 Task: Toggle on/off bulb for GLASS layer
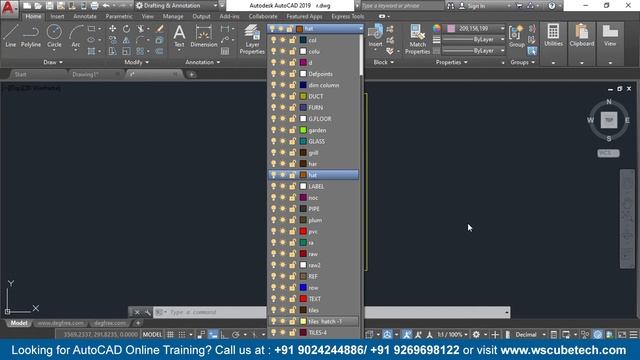pyautogui.click(x=273, y=141)
